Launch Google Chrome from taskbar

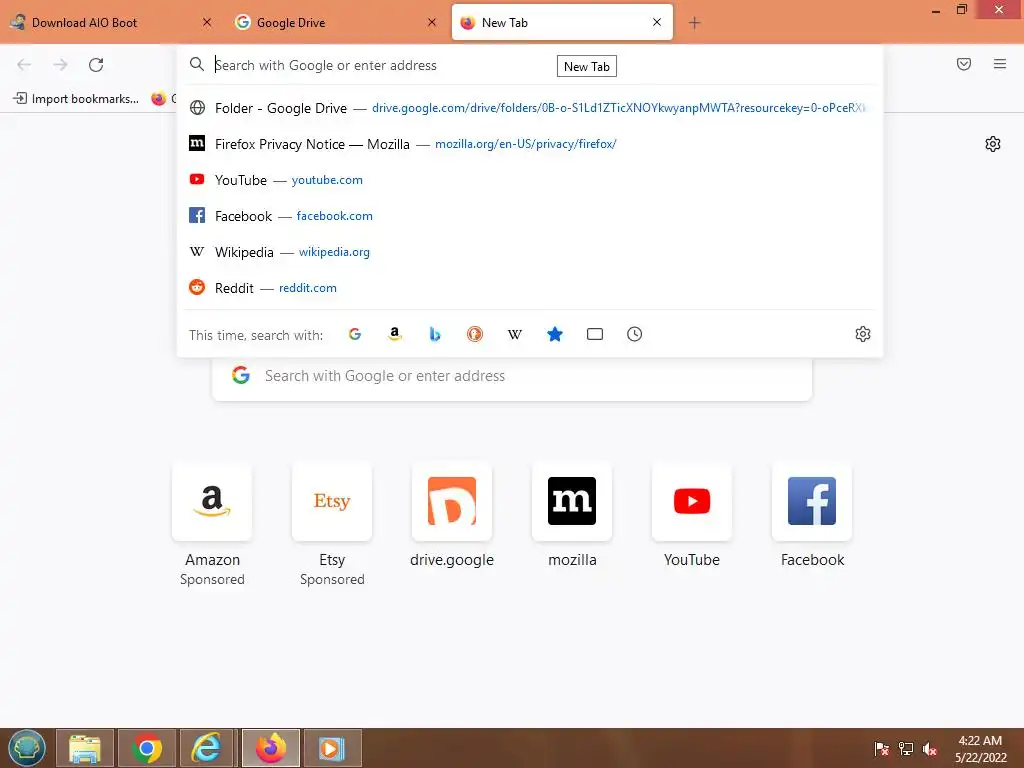tap(146, 748)
